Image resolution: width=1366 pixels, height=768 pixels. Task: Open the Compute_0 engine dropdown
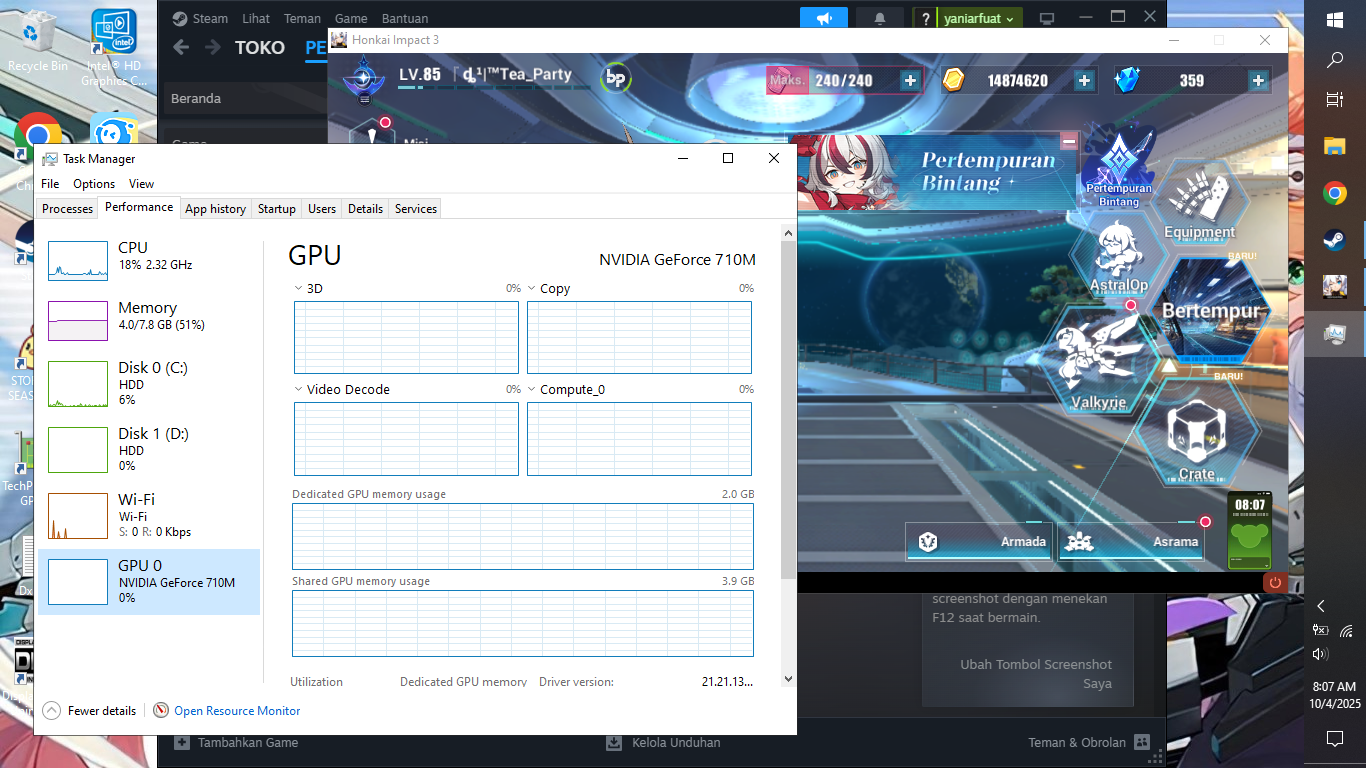click(532, 389)
